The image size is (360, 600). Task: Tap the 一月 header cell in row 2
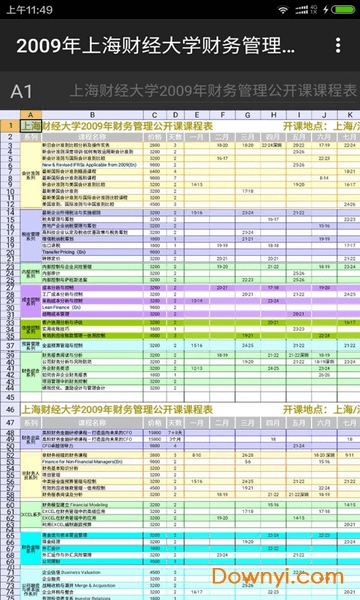197,137
